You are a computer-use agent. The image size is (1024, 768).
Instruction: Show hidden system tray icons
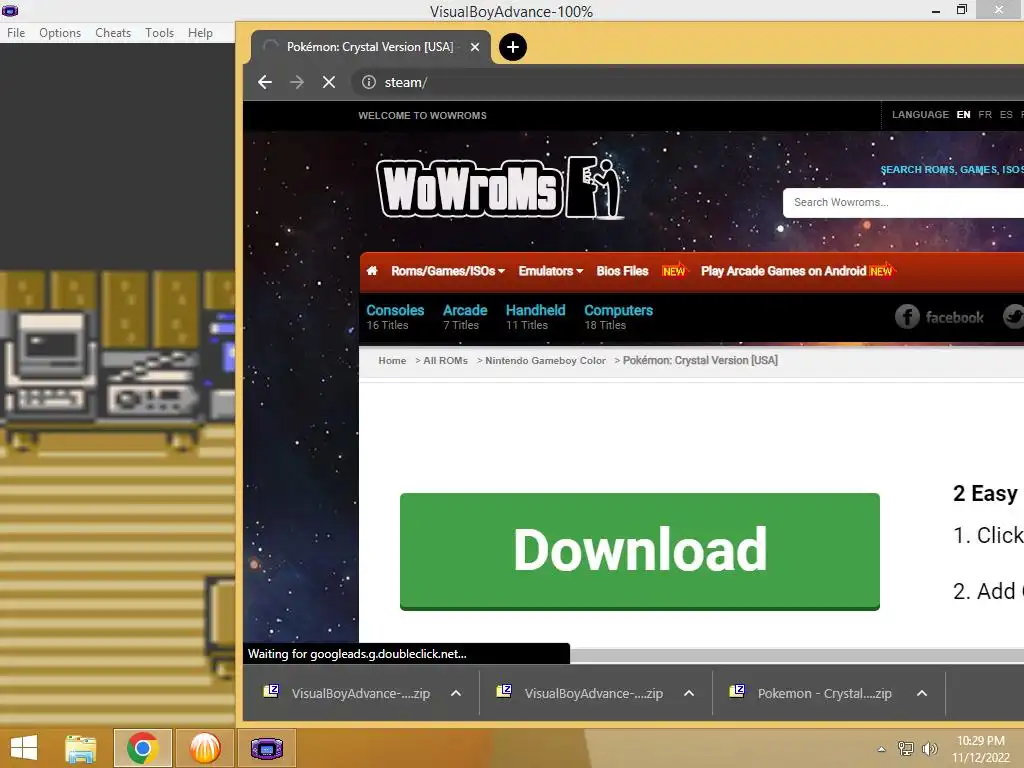tap(882, 749)
